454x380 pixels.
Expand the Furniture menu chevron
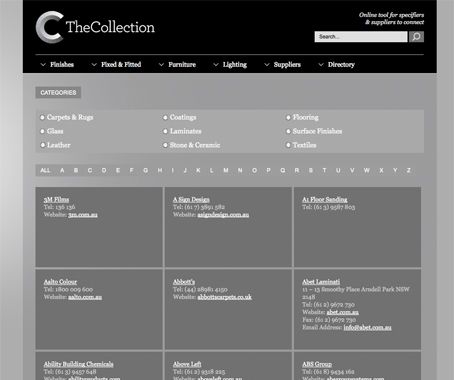(161, 65)
